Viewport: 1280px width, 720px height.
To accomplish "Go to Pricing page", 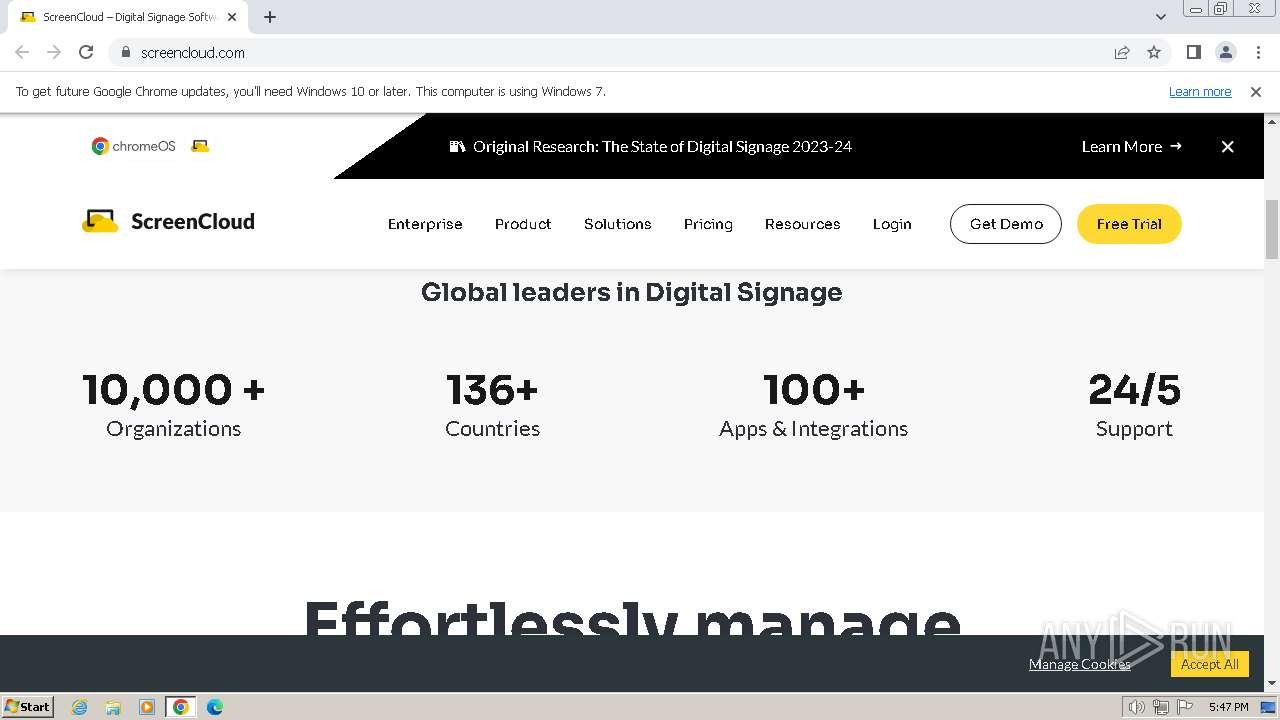I will tap(708, 224).
